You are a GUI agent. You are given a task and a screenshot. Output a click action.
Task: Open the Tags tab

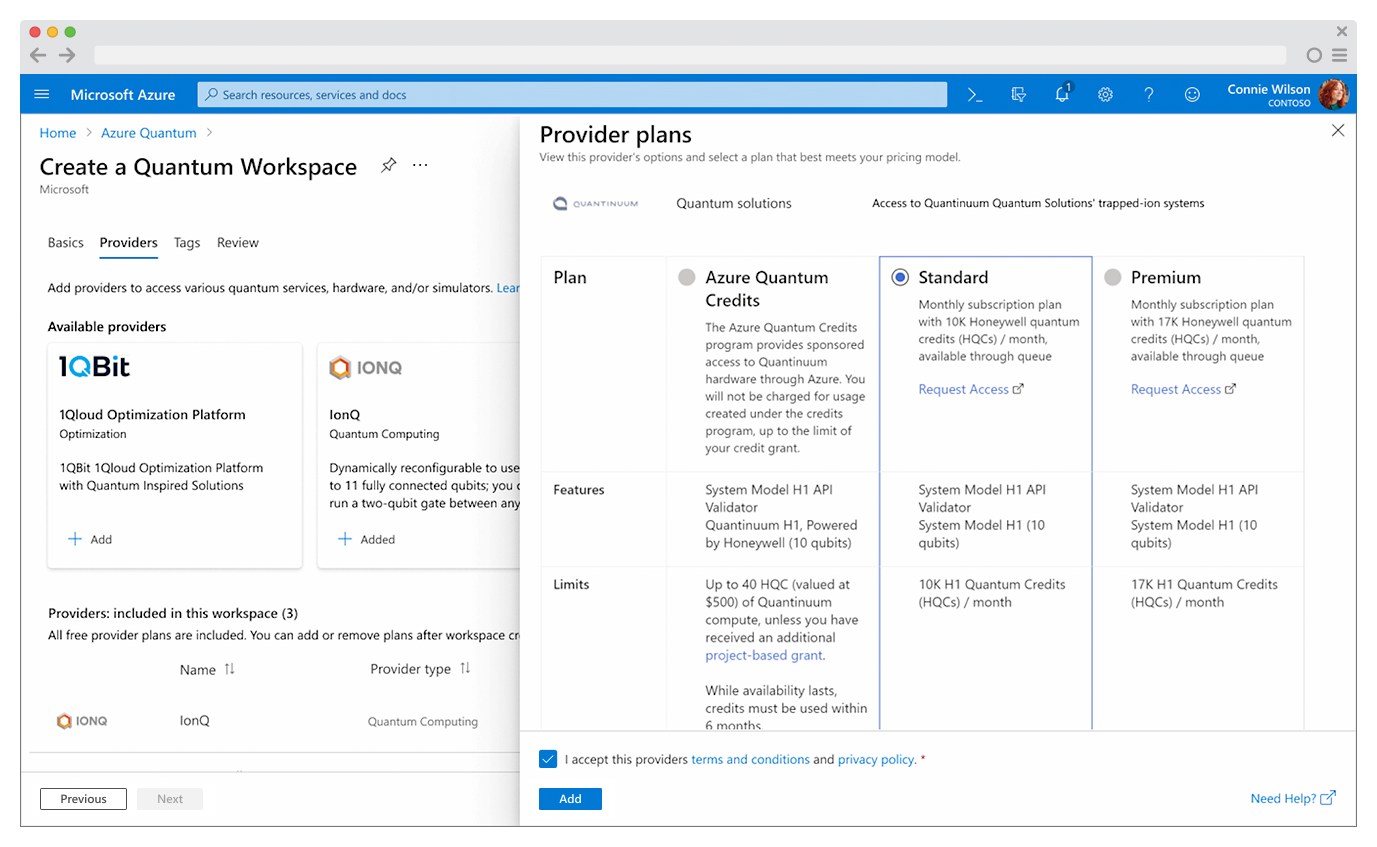coord(187,242)
